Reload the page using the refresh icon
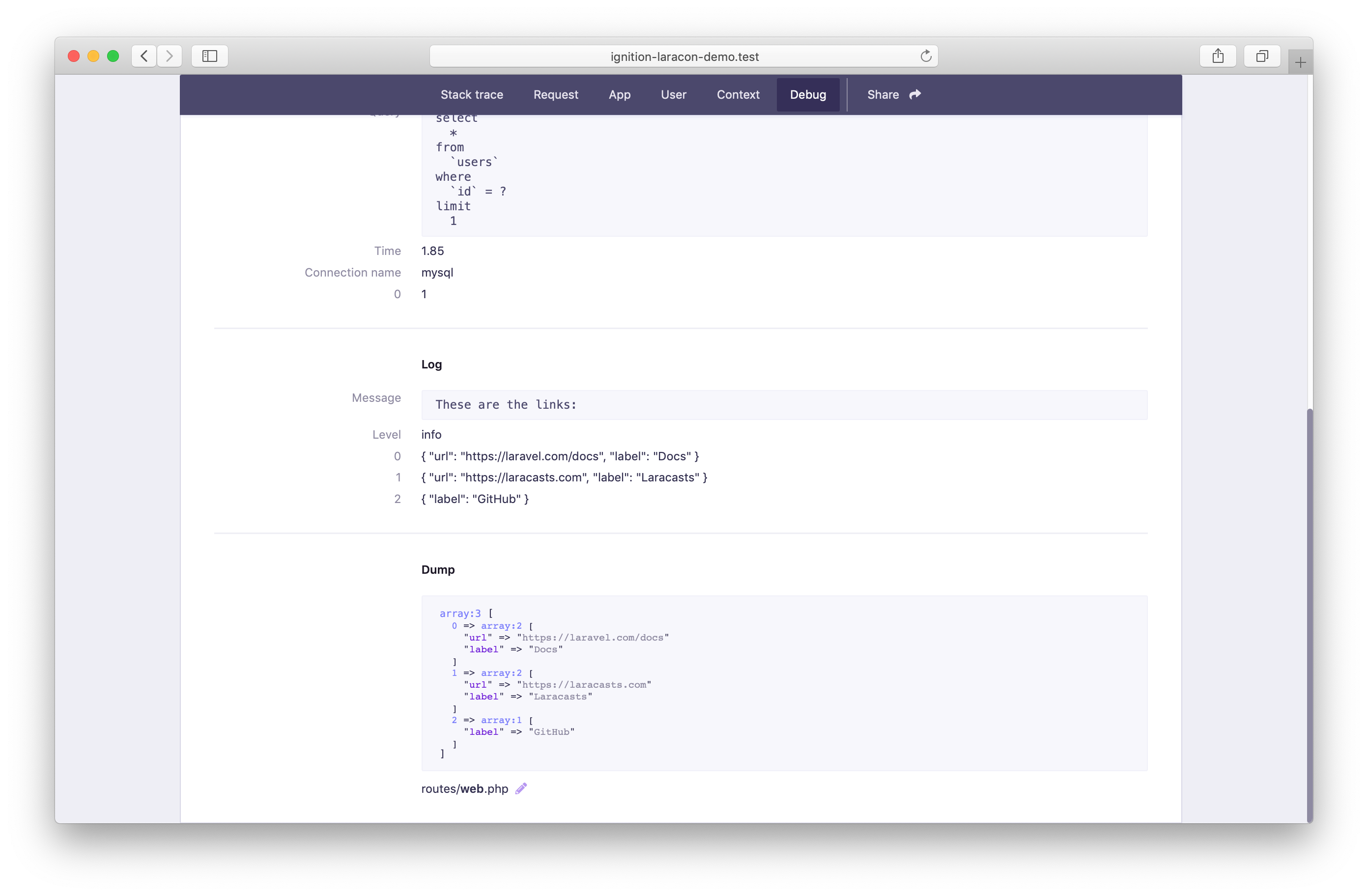The width and height of the screenshot is (1368, 896). tap(925, 56)
